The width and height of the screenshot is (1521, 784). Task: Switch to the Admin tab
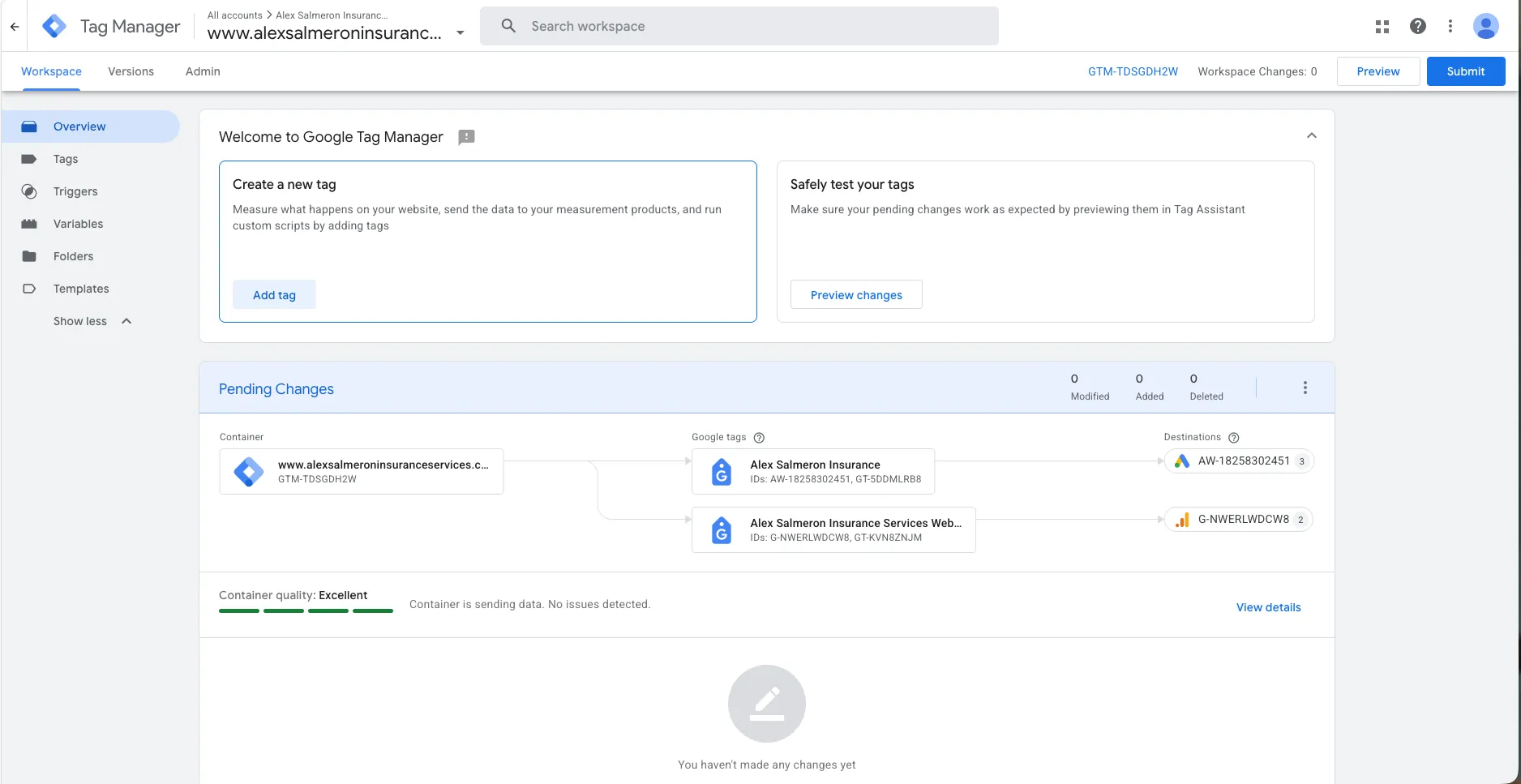203,71
